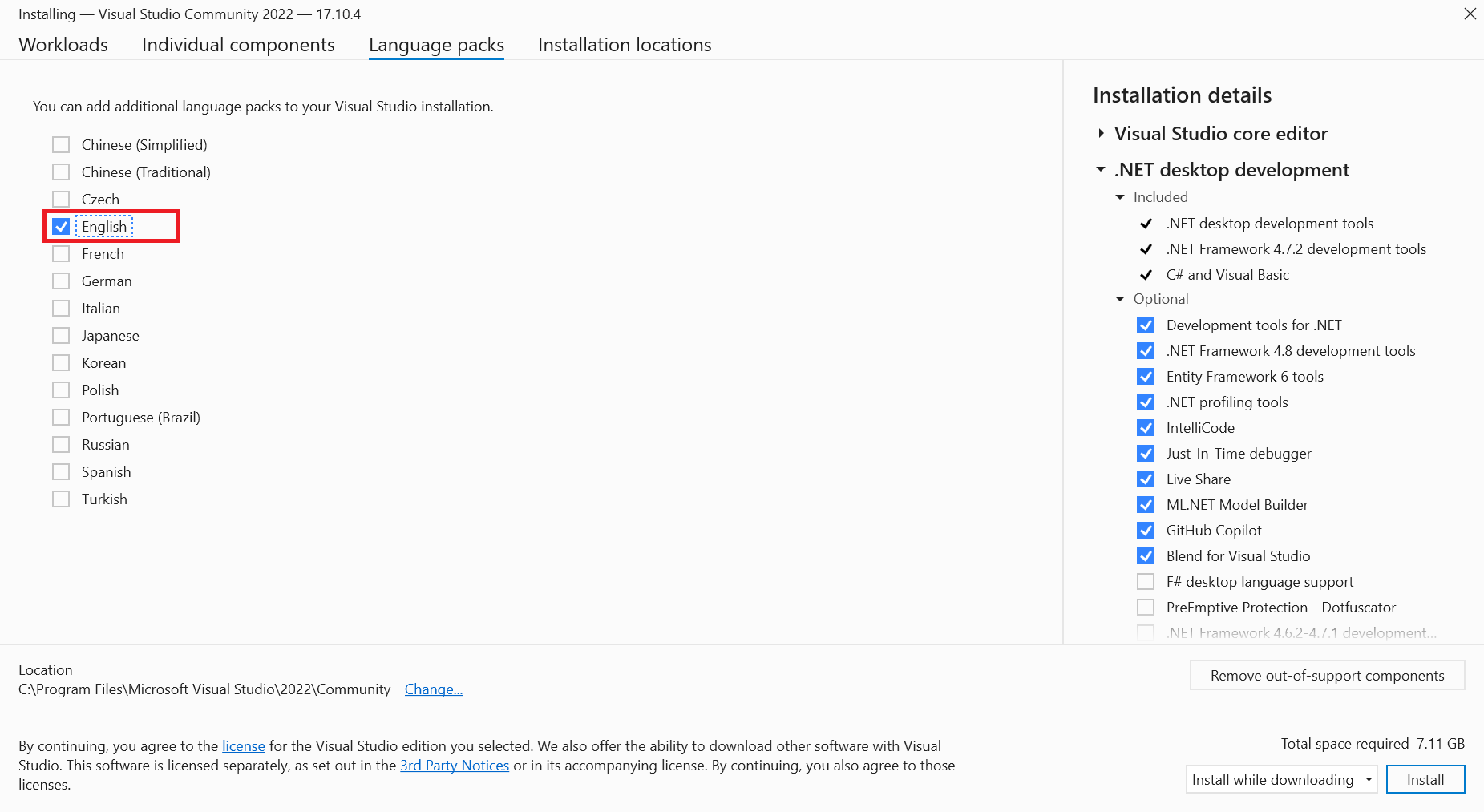Click the Change... location link
1484x812 pixels.
(434, 689)
